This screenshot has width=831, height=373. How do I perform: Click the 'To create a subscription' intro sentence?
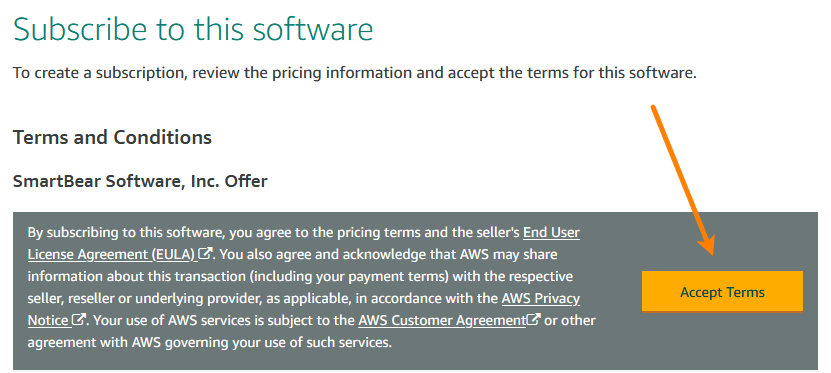pyautogui.click(x=355, y=73)
